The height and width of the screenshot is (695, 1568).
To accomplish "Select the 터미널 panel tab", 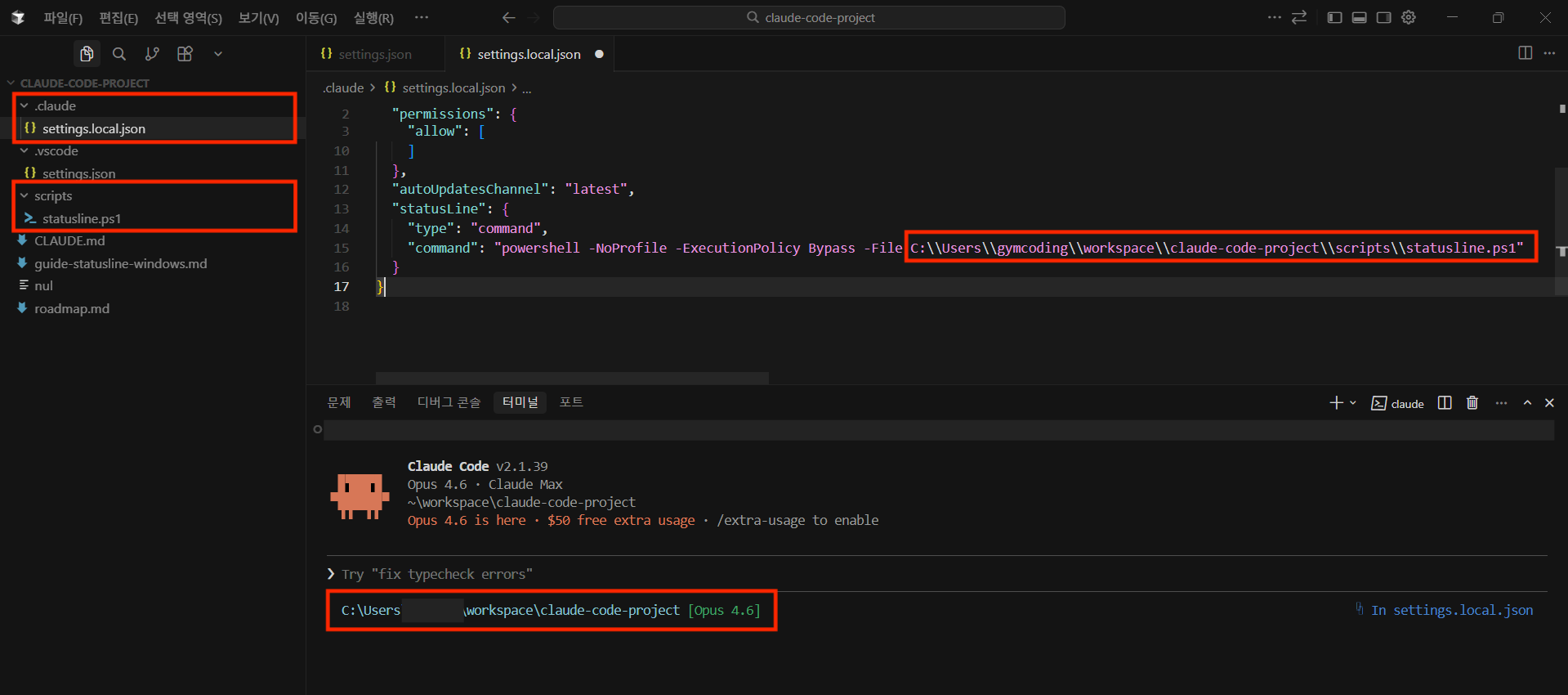I will 520,402.
